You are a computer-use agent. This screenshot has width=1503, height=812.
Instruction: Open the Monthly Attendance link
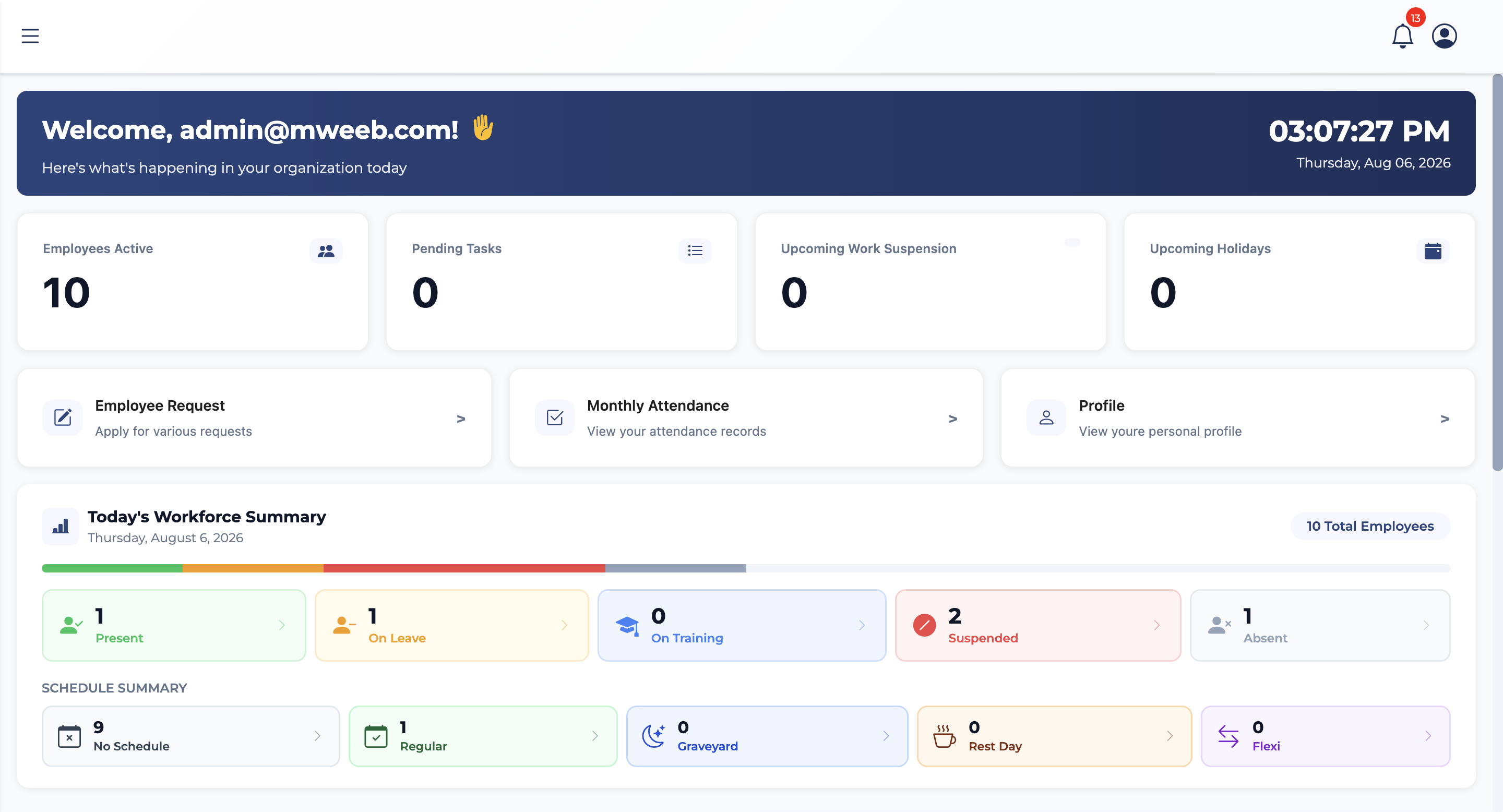pyautogui.click(x=746, y=417)
